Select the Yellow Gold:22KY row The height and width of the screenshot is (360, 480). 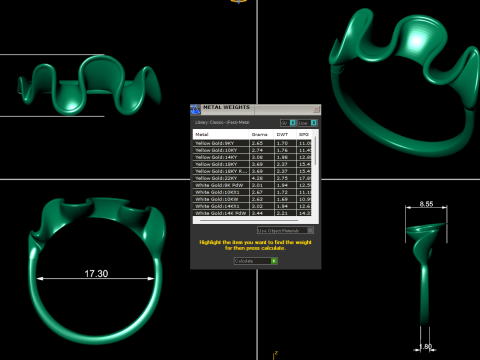pyautogui.click(x=252, y=178)
